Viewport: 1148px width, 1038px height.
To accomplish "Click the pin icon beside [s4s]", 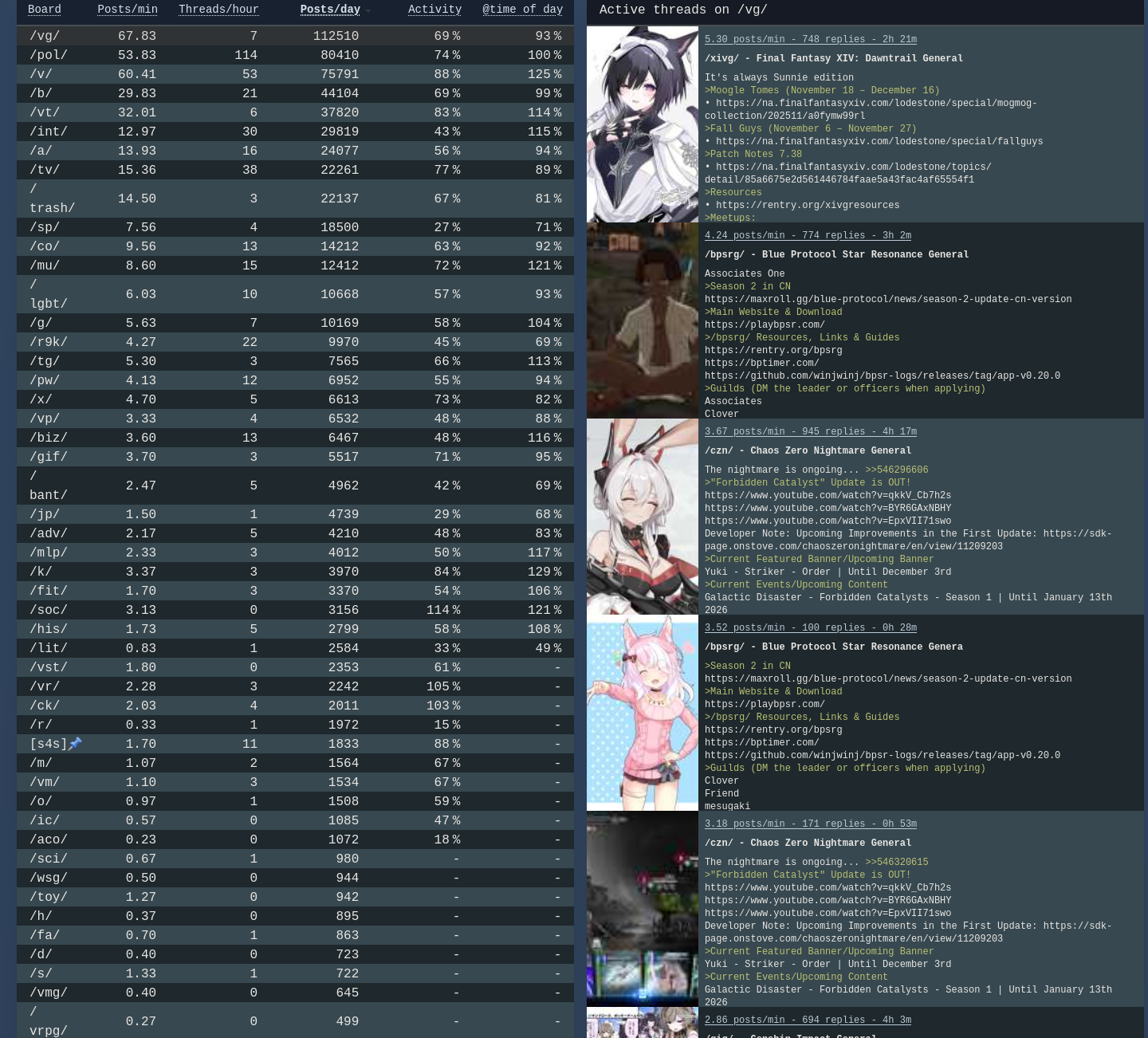I will pos(75,744).
